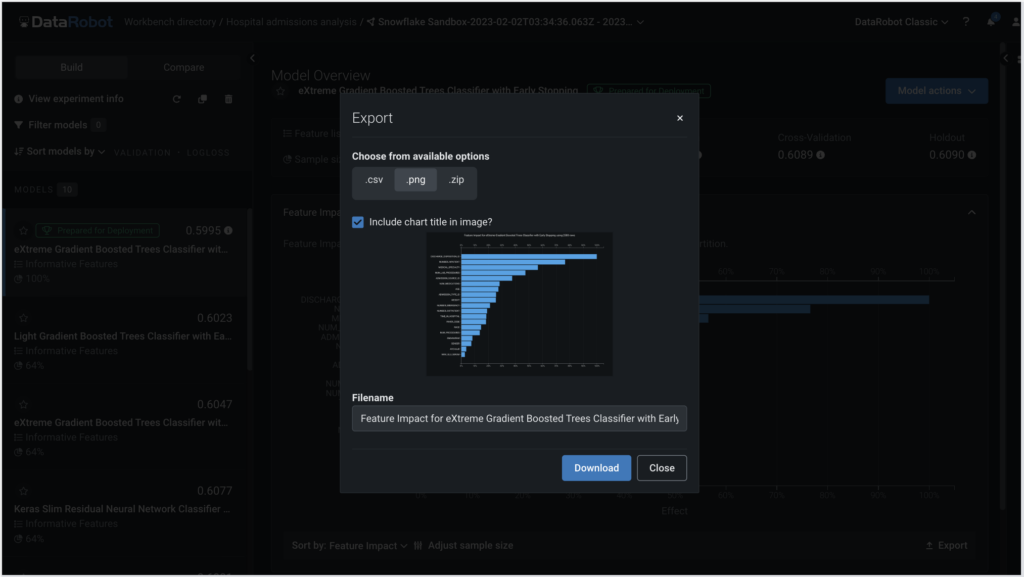
Task: Select the .zip export option
Action: point(456,179)
